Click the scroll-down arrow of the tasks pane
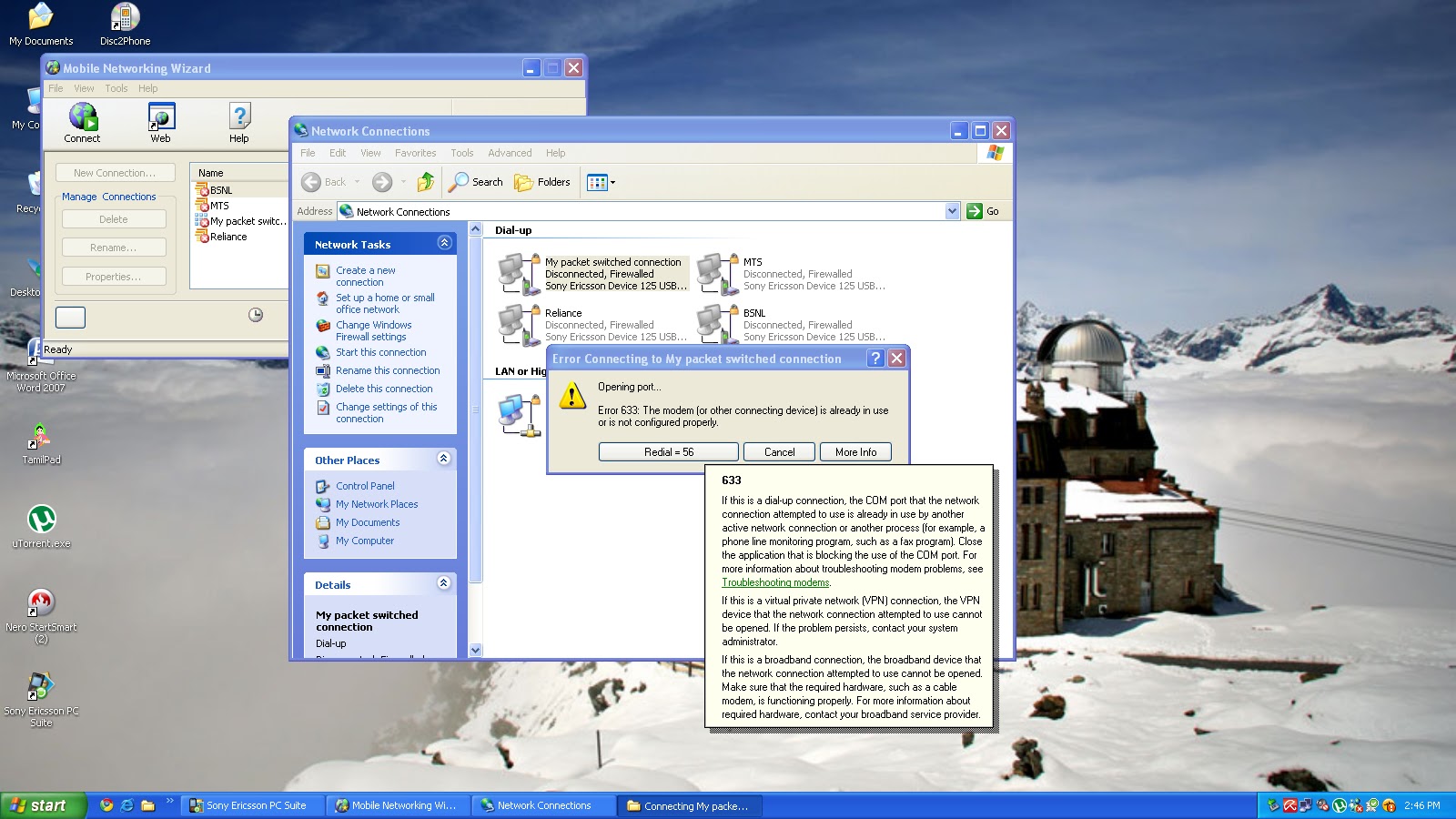1456x819 pixels. [475, 651]
